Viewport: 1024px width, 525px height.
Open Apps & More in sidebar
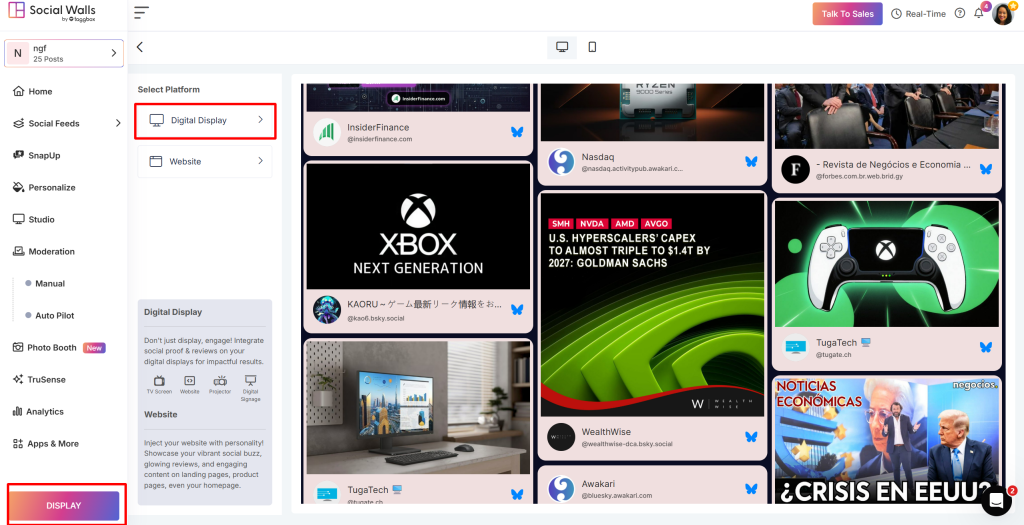pos(45,443)
